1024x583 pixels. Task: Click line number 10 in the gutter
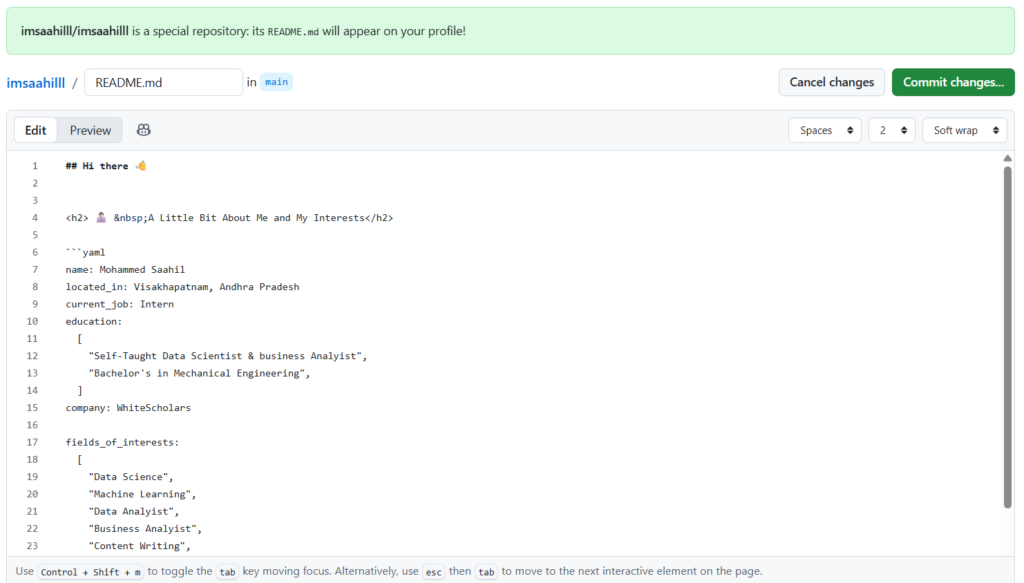pyautogui.click(x=32, y=321)
